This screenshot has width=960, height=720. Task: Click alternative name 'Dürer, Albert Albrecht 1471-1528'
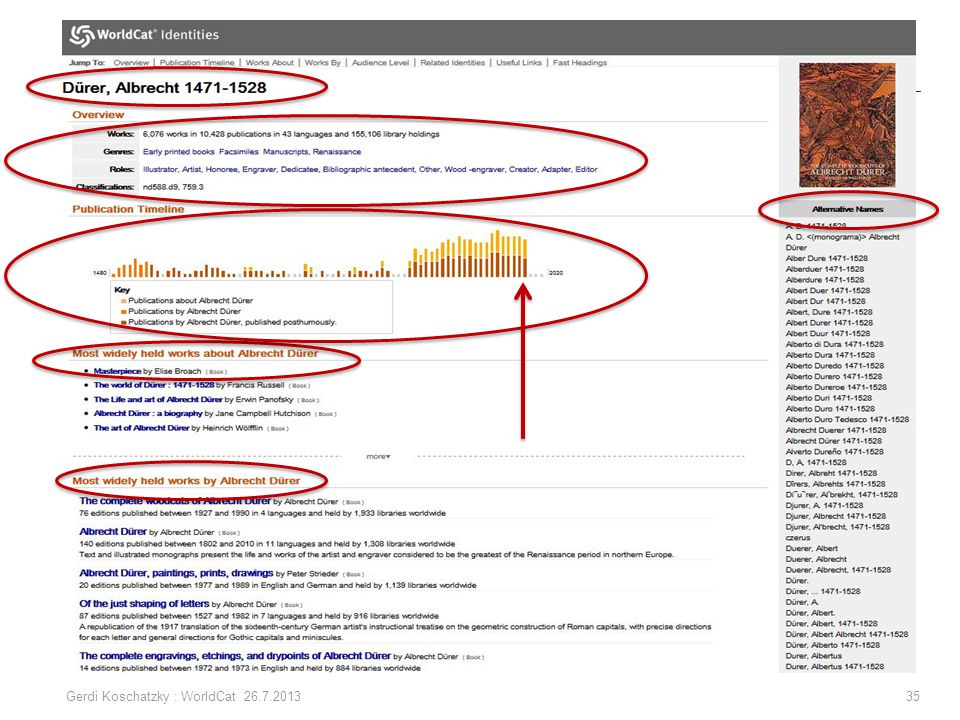(847, 634)
